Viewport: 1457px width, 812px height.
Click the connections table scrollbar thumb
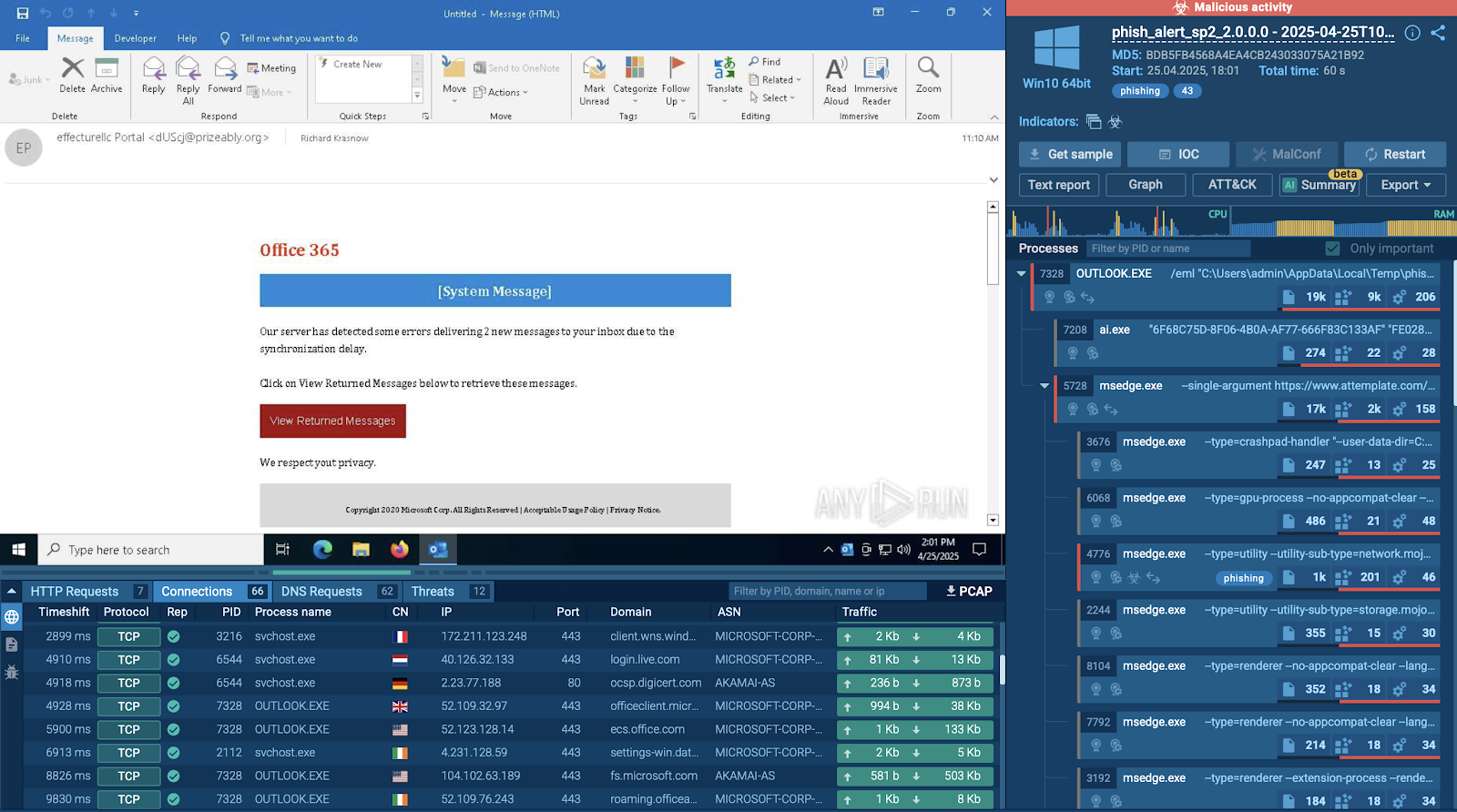[x=1002, y=670]
